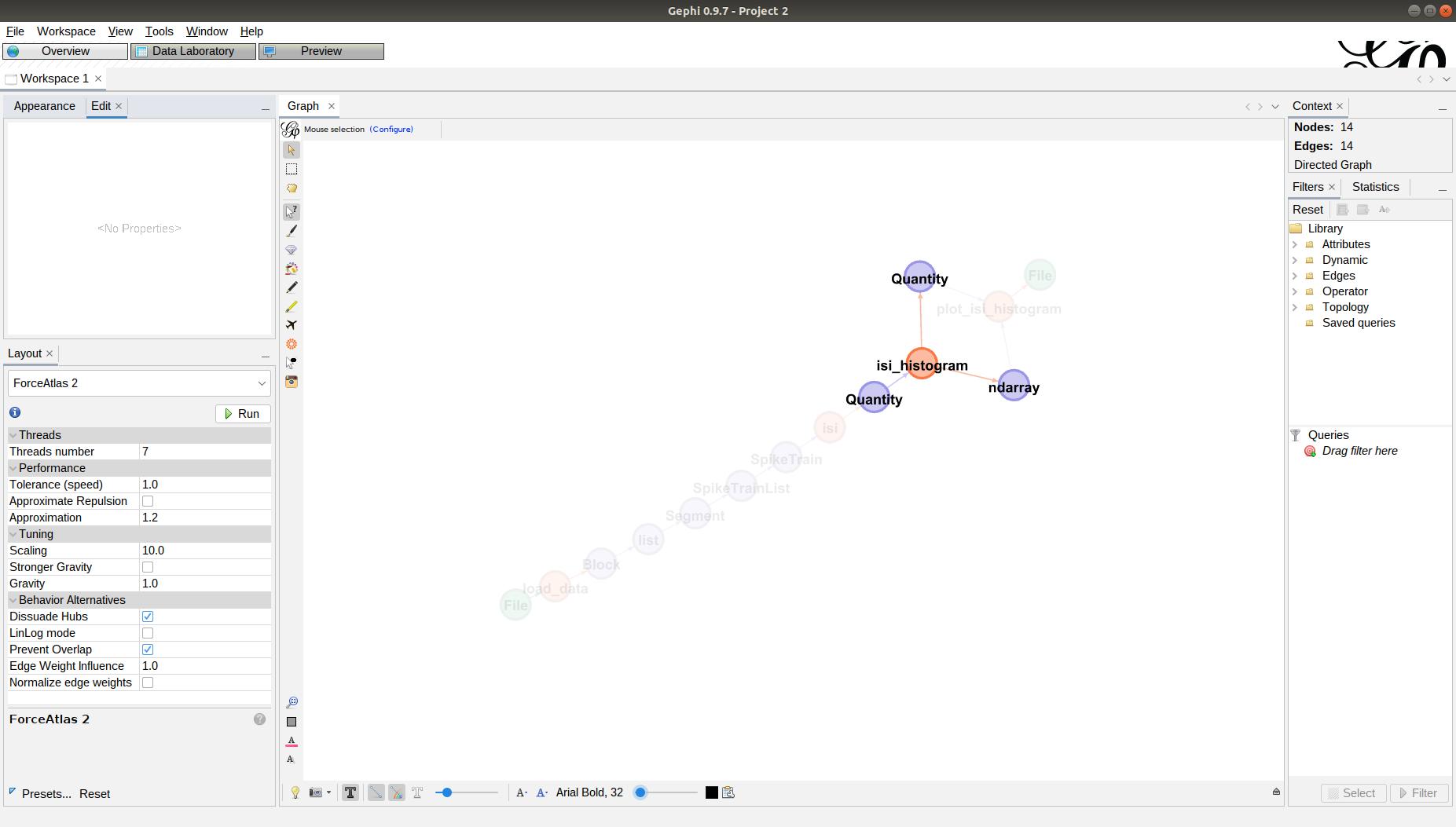
Task: Reset node colors with gray square icon
Action: pos(292,722)
